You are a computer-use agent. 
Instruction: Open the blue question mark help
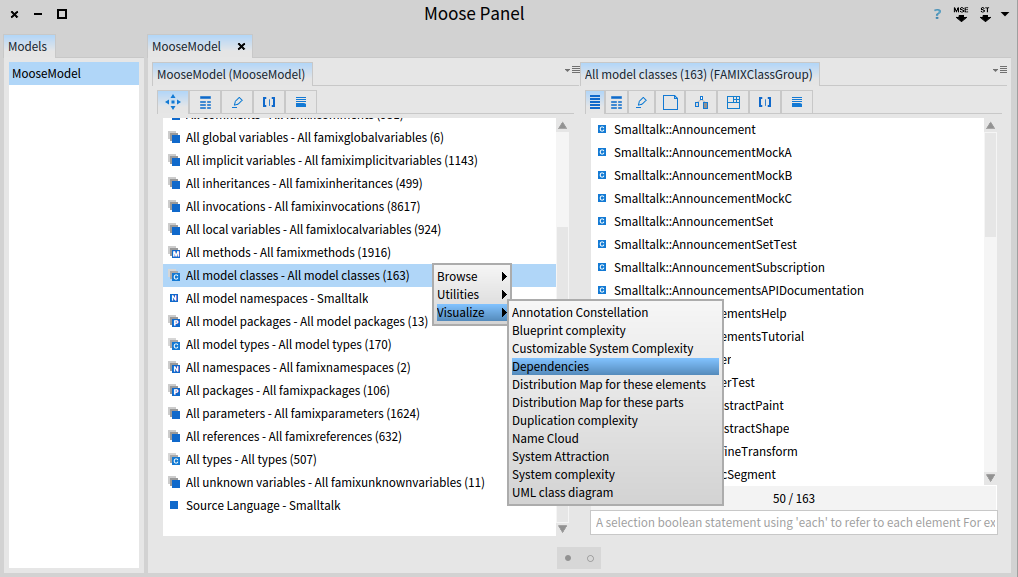937,14
